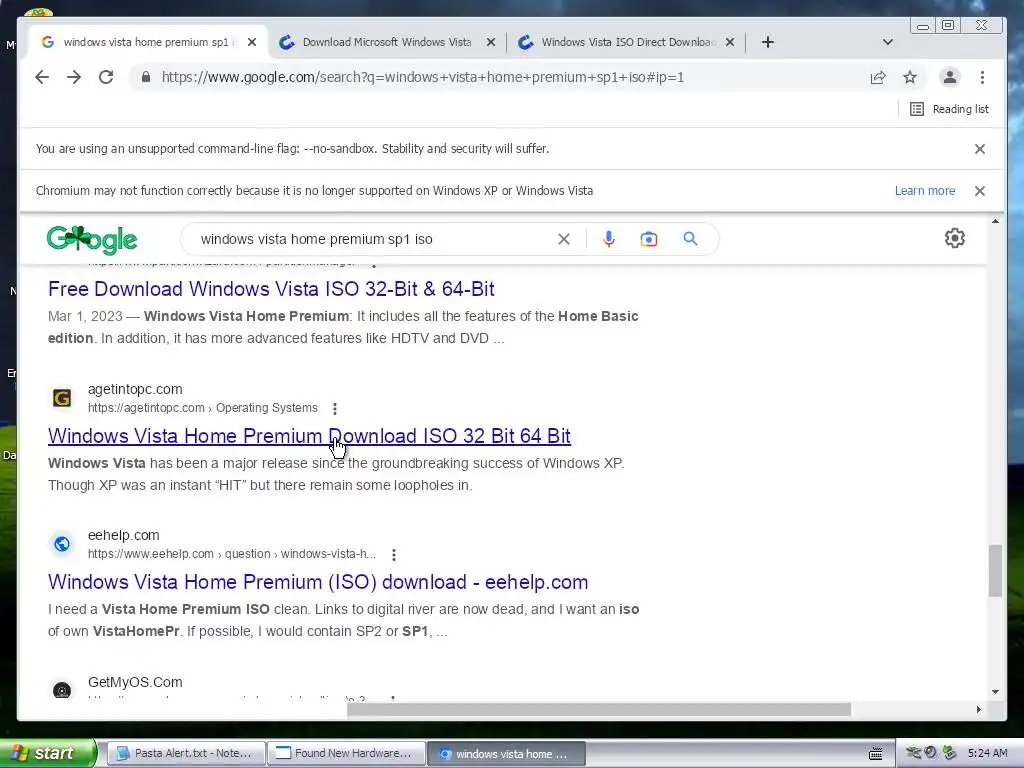This screenshot has height=768, width=1024.
Task: Open Free Download Windows Vista ISO result
Action: click(271, 289)
